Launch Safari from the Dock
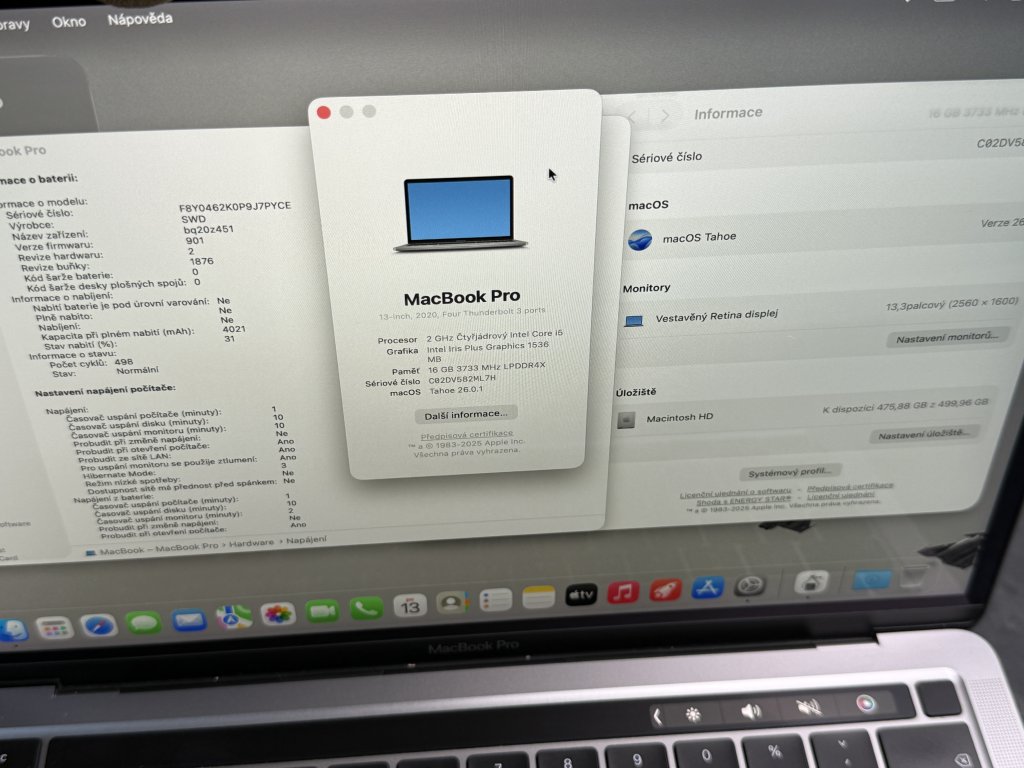This screenshot has width=1024, height=768. (x=99, y=625)
